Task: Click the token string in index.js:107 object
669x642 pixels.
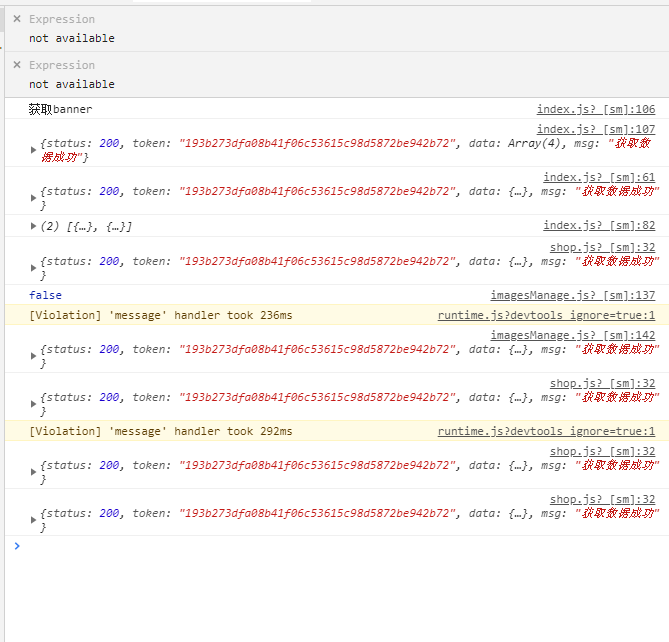Action: click(x=319, y=143)
